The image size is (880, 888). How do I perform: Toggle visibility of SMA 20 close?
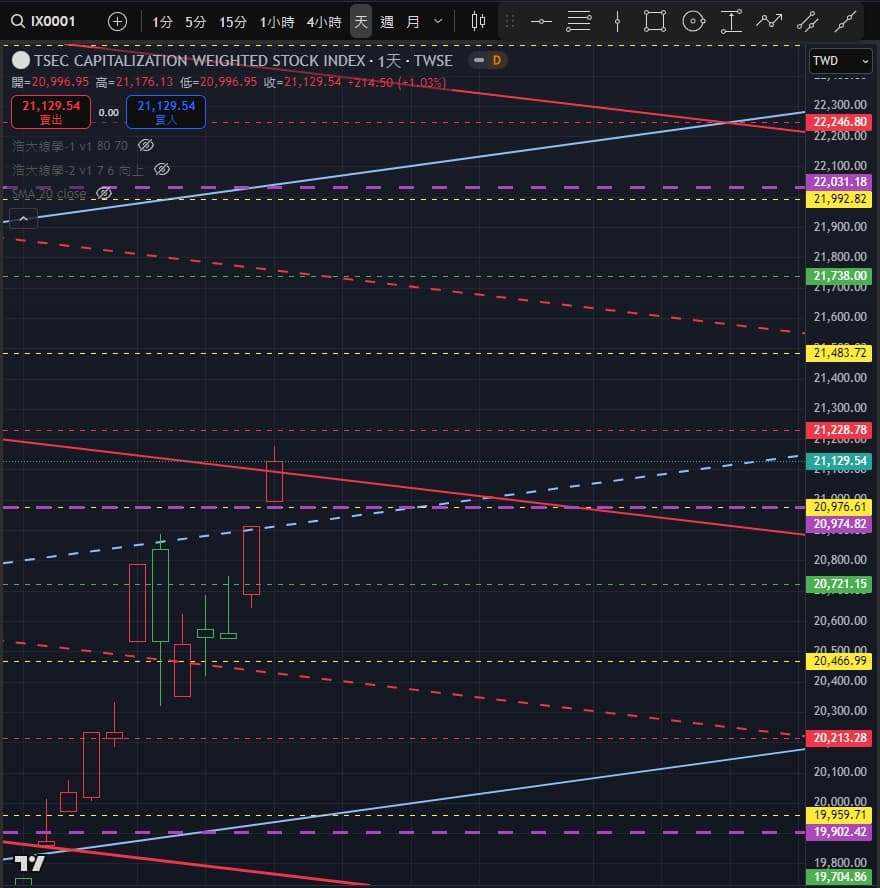104,193
